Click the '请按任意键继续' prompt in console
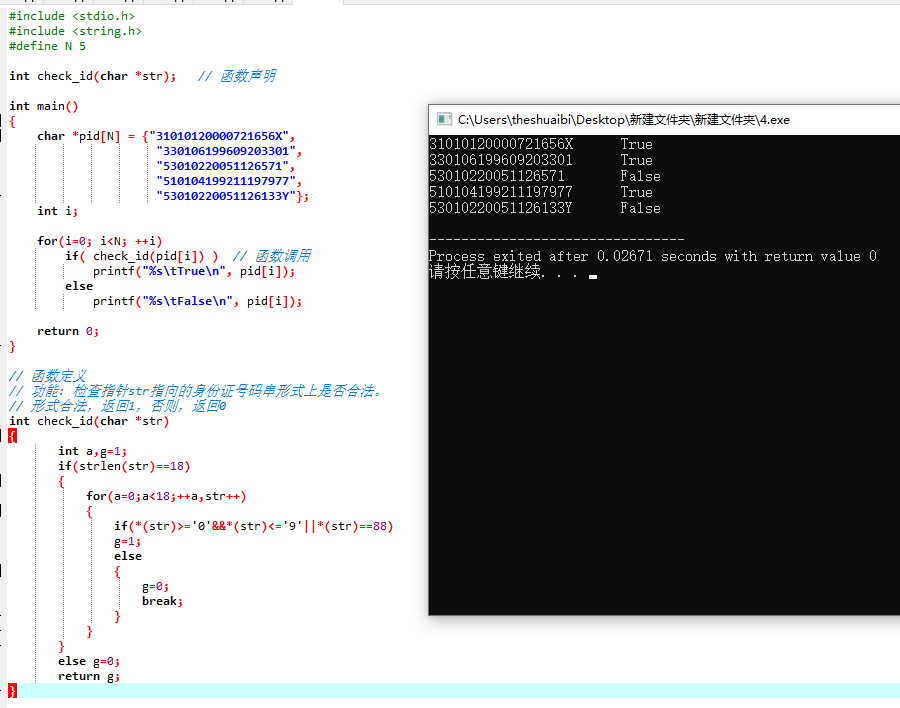This screenshot has height=708, width=900. click(485, 272)
